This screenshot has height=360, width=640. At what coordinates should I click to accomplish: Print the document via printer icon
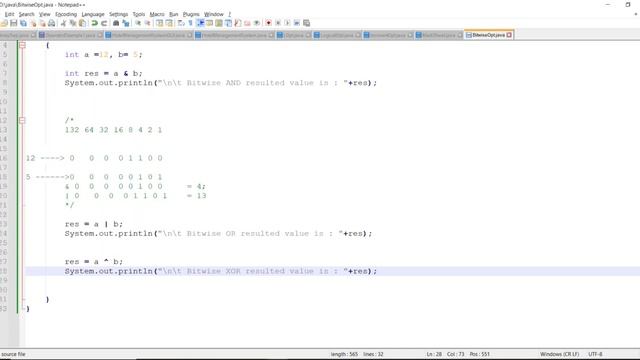[x=52, y=23]
